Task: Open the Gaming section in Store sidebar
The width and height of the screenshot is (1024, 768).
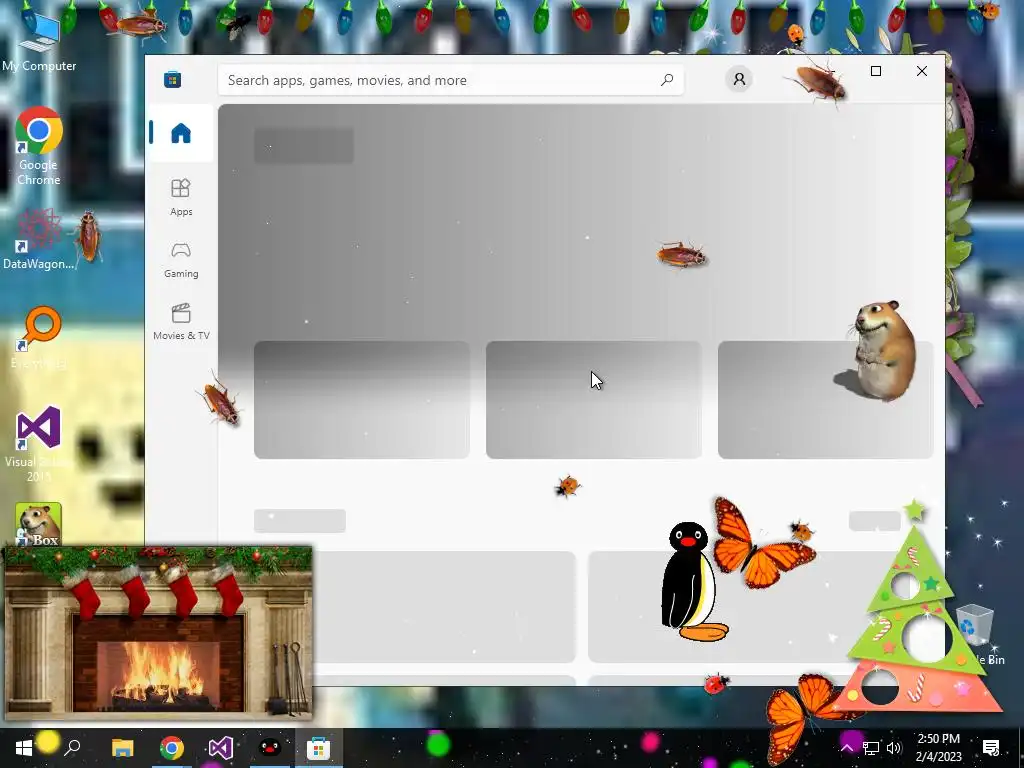Action: tap(181, 260)
